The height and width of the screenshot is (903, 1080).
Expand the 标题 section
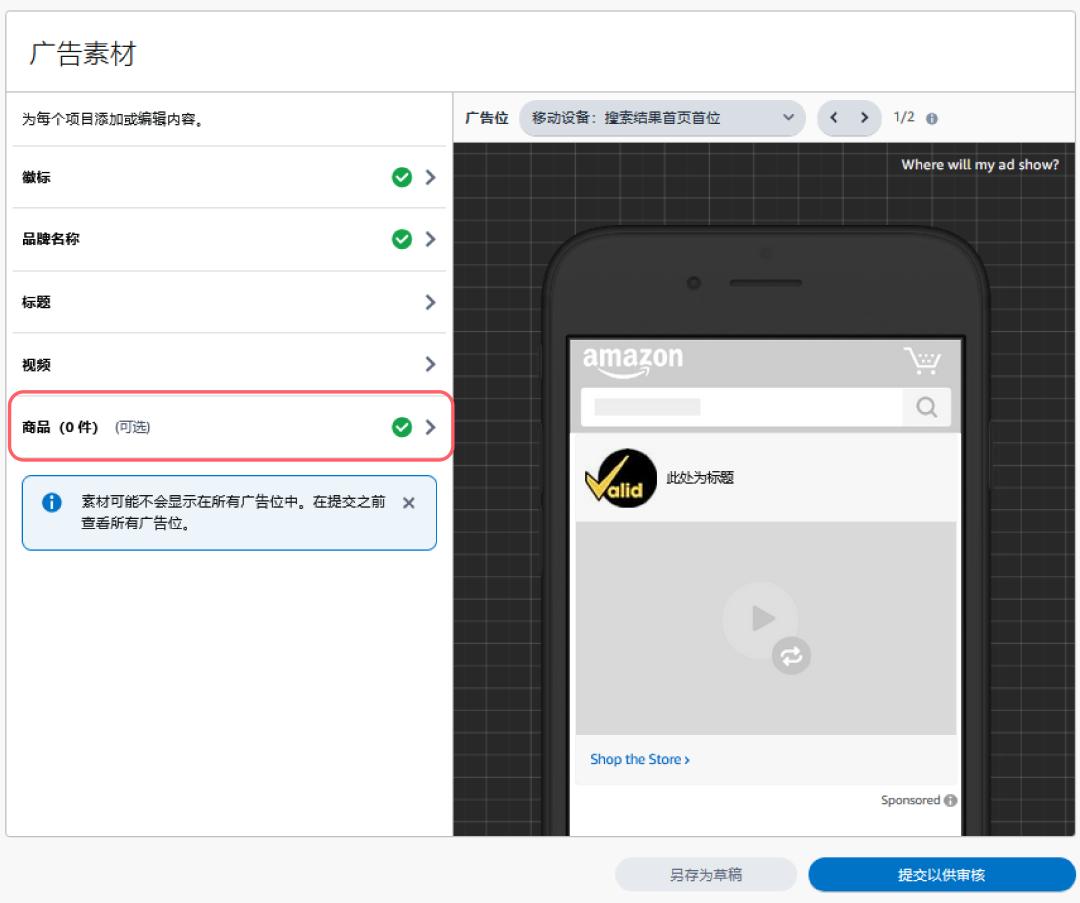coord(430,302)
